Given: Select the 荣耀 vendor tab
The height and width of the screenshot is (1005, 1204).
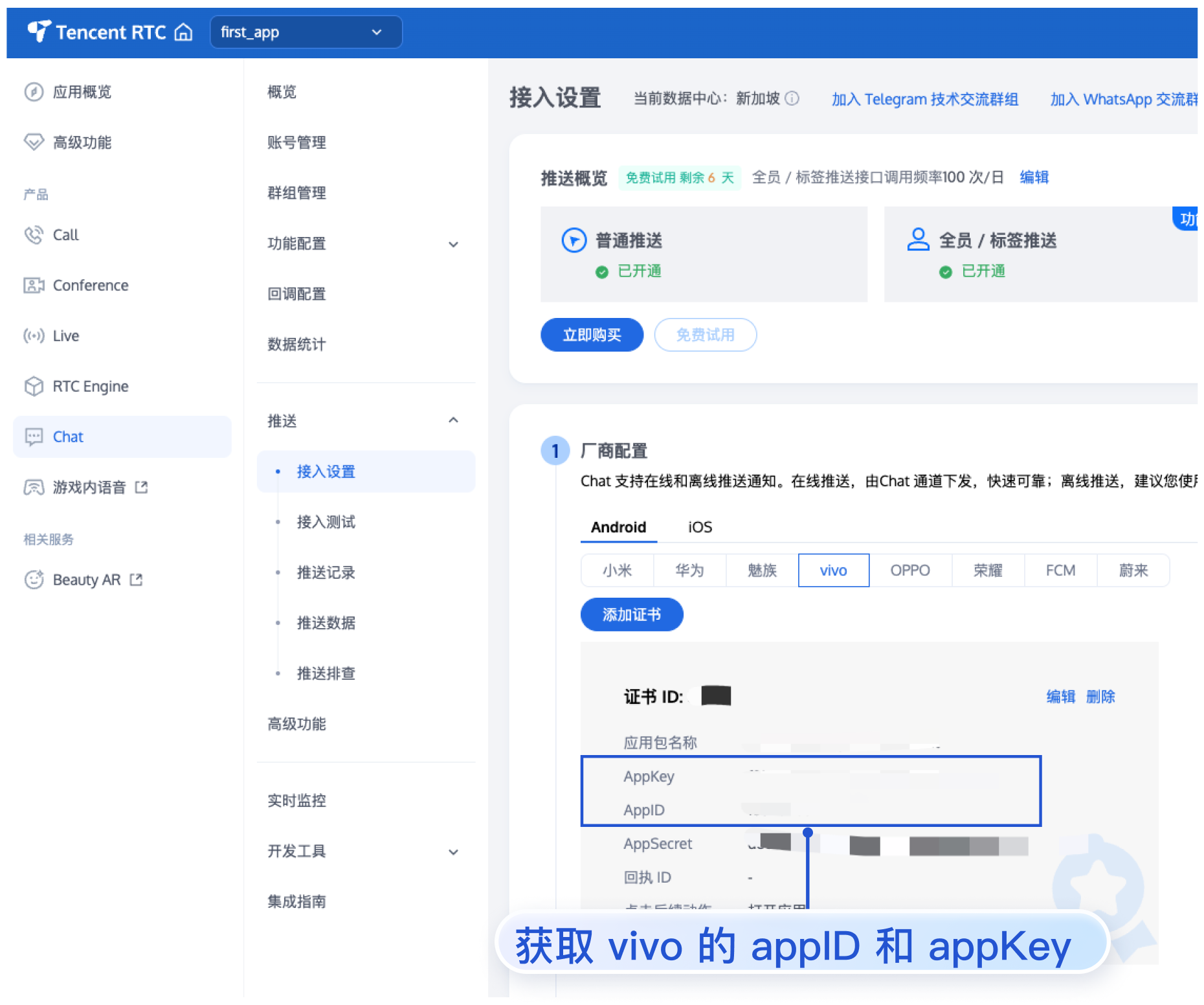Looking at the screenshot, I should click(988, 570).
